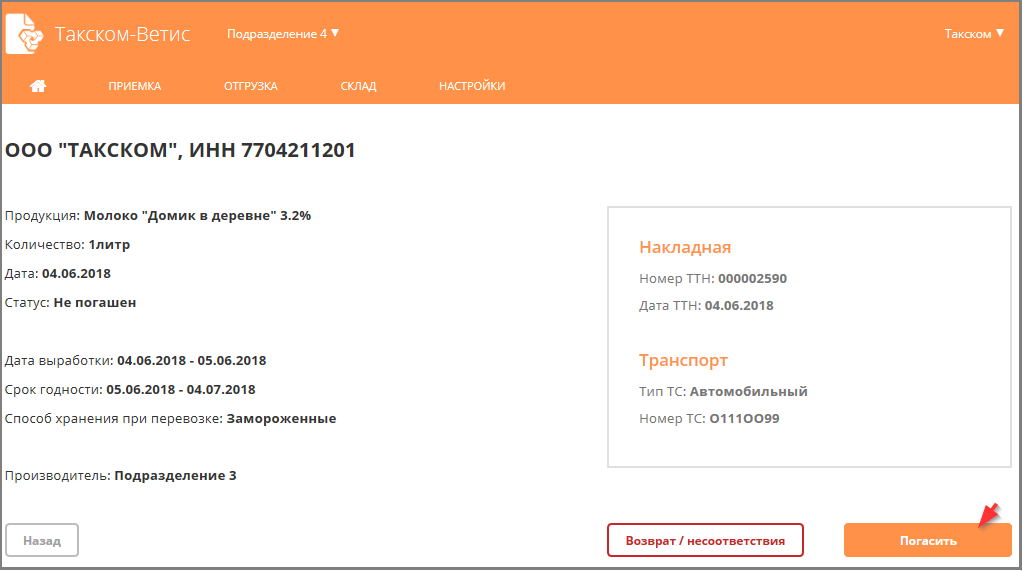Select vehicle number О111ОО99
The height and width of the screenshot is (571, 1022).
[744, 418]
